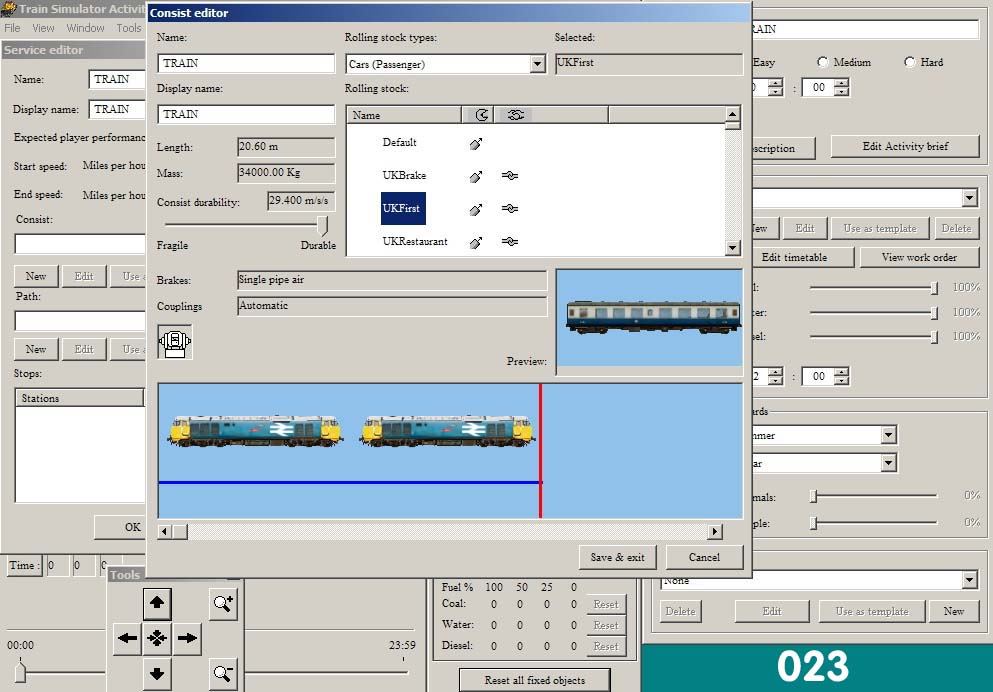This screenshot has height=692, width=993.
Task: Click the bottom-right New button
Action: coord(953,611)
